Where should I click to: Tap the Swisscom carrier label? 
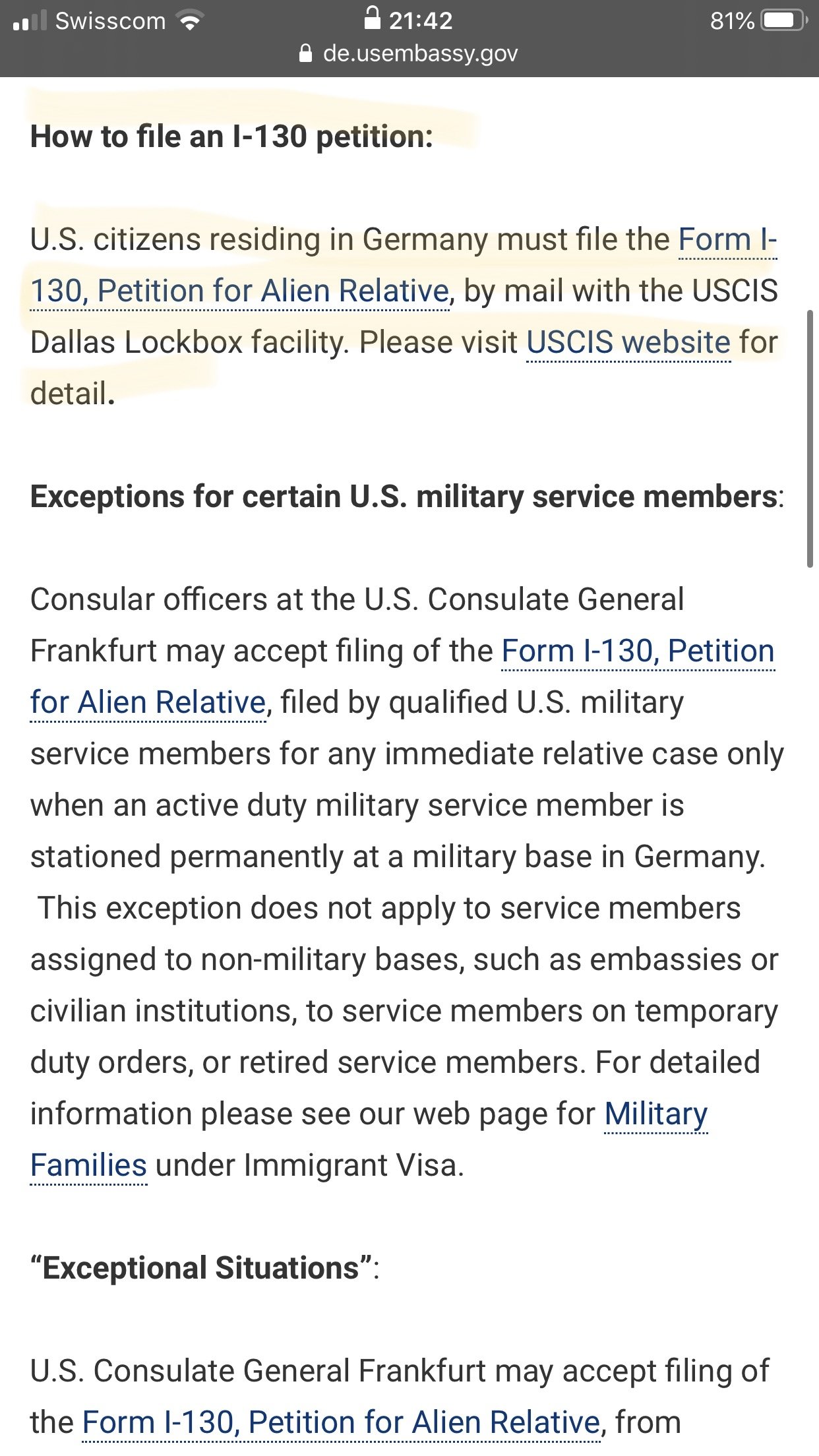pyautogui.click(x=110, y=21)
